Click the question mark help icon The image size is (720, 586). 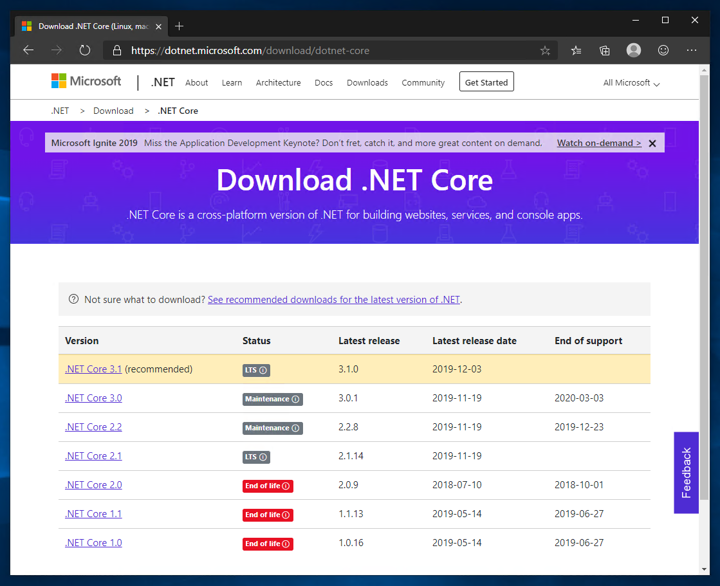pos(73,299)
